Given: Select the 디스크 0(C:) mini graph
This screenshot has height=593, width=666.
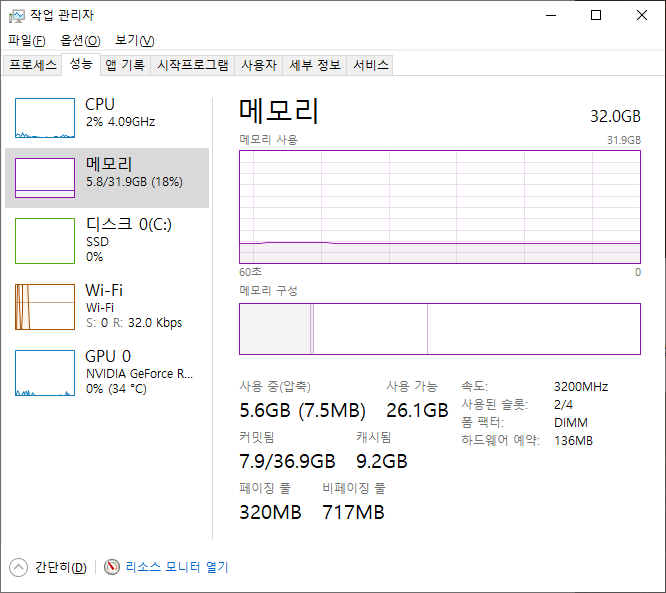Looking at the screenshot, I should 45,241.
